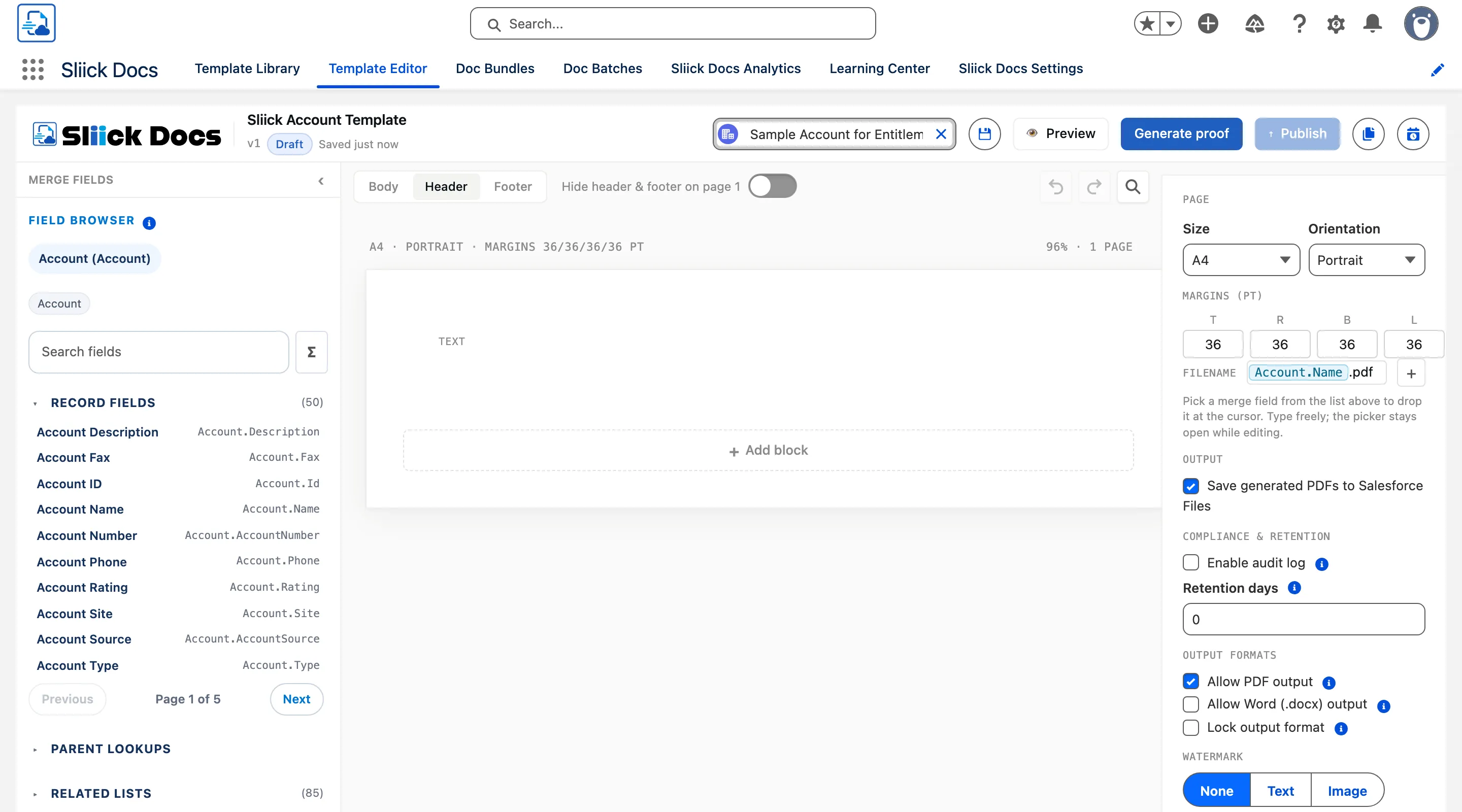Screen dimensions: 1462x812
Task: Open Sliick Docs Analytics tab
Action: pyautogui.click(x=736, y=69)
